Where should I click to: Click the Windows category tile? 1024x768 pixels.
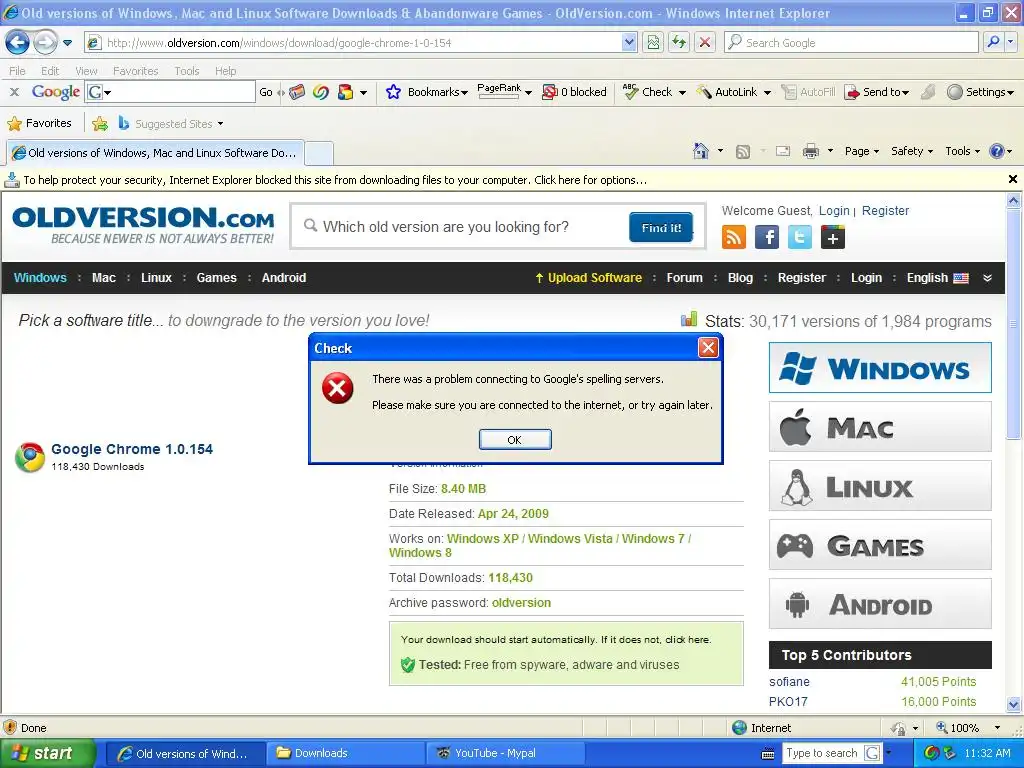coord(880,368)
